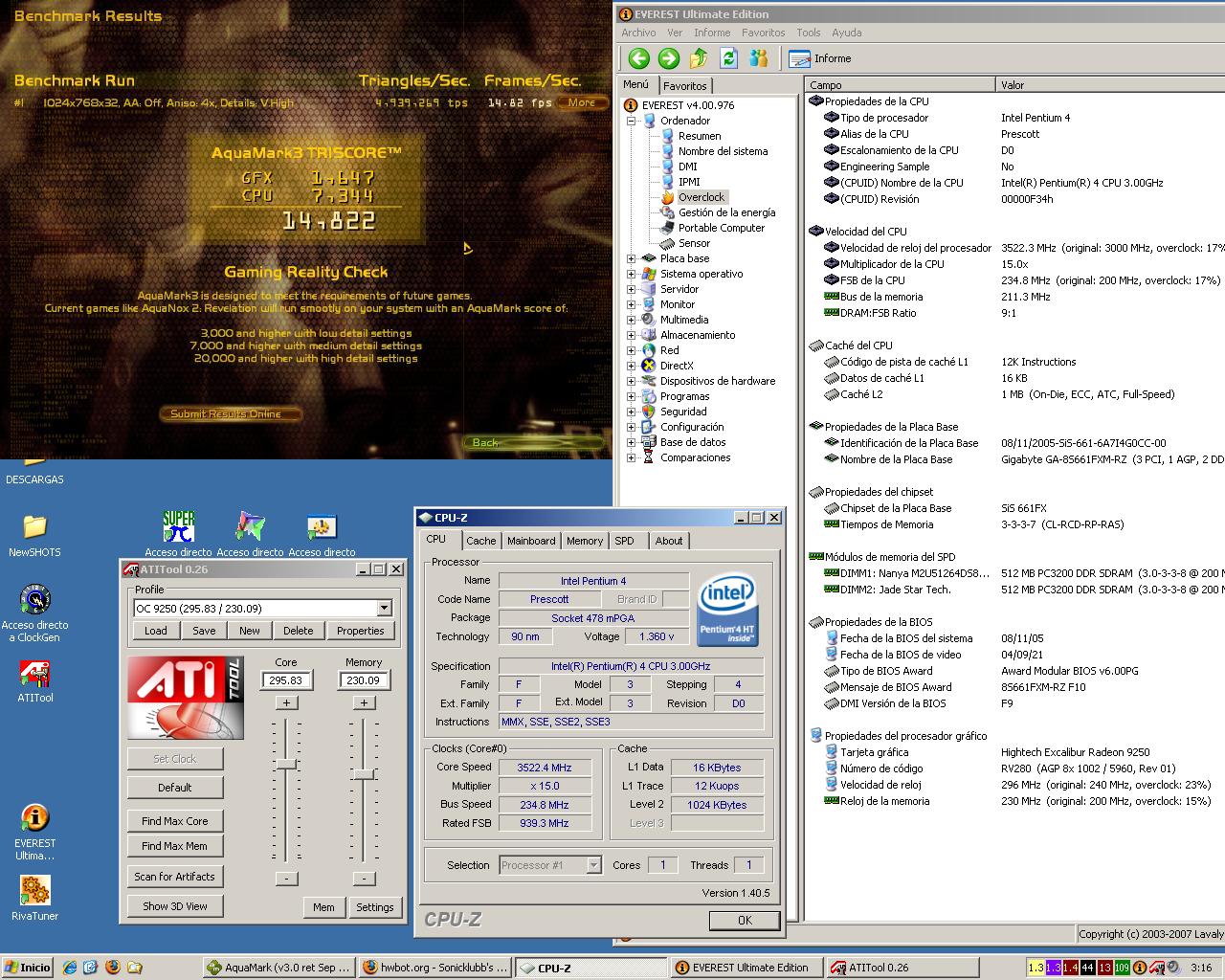Viewport: 1225px width, 980px height.
Task: Click the Internet Explorer quick launch icon
Action: point(69,968)
